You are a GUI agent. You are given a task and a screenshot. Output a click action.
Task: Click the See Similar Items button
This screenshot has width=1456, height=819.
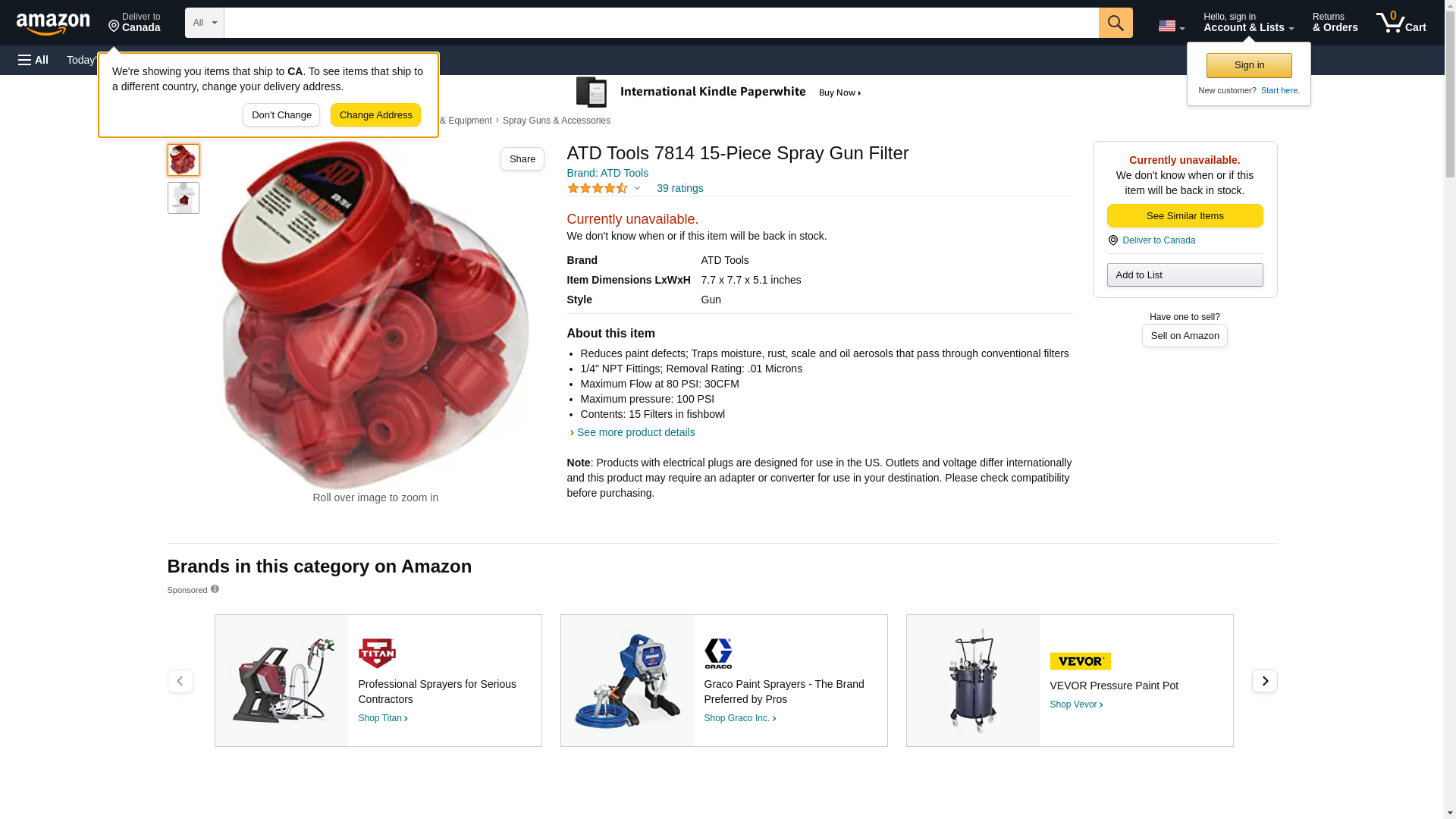pyautogui.click(x=1185, y=216)
